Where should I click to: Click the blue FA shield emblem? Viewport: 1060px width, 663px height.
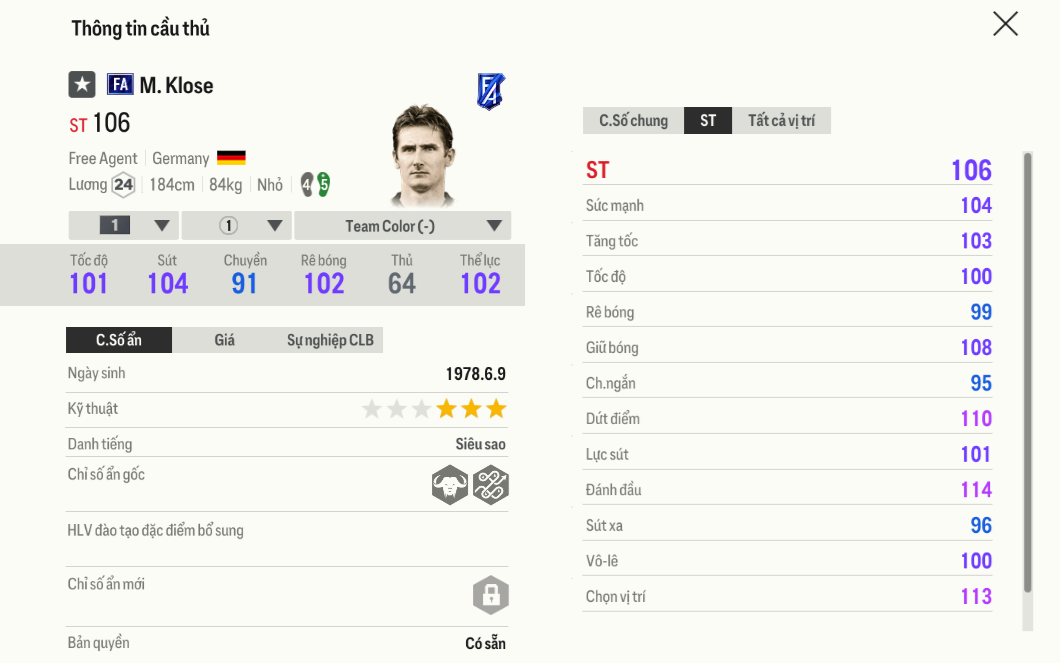pos(490,92)
